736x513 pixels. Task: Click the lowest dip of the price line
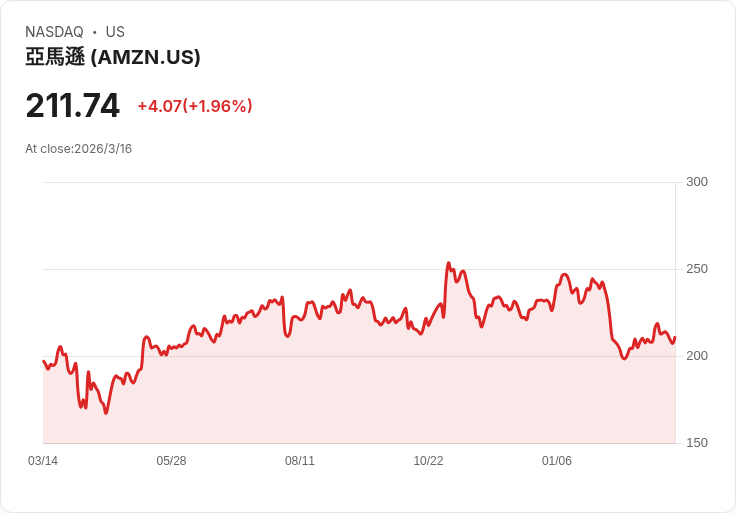pos(106,413)
